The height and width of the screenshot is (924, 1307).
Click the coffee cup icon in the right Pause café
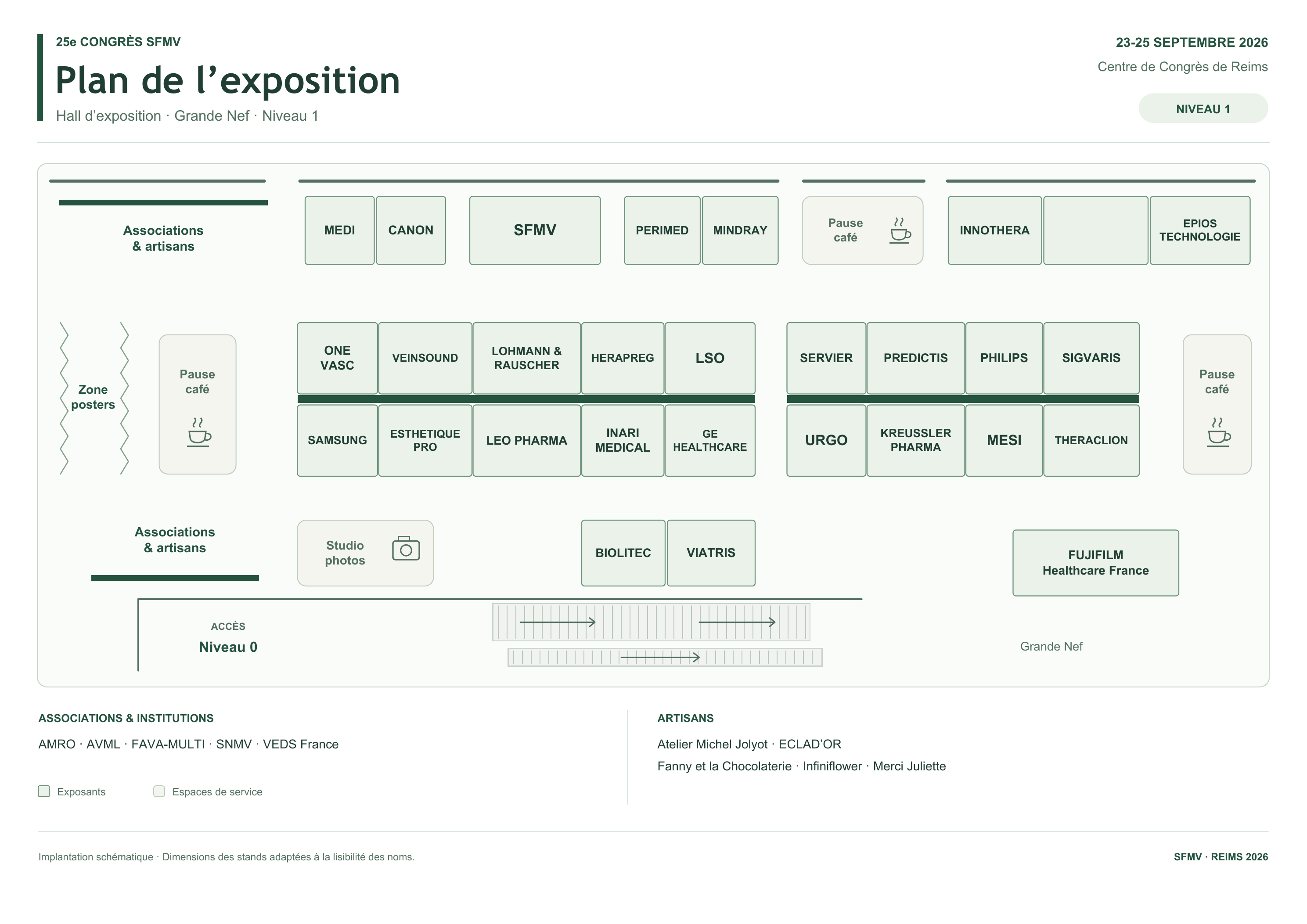pos(1219,432)
